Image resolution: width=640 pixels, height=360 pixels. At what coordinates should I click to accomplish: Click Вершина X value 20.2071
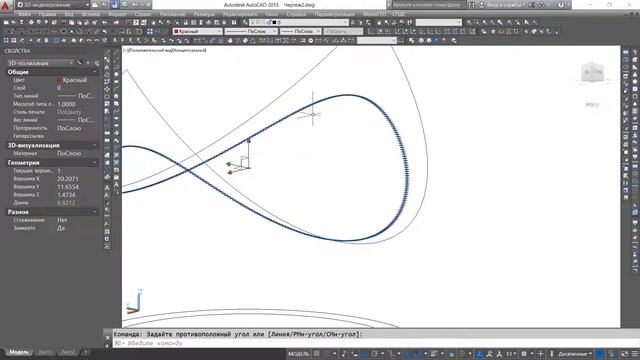coord(68,179)
